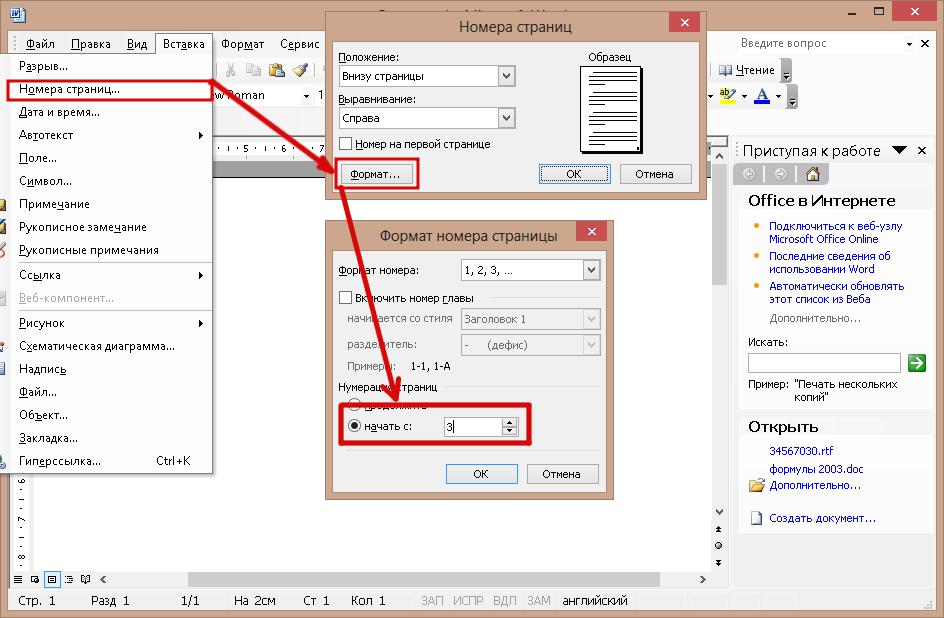The width and height of the screenshot is (944, 618).
Task: Open the font name dropdown arrow
Action: pos(306,96)
